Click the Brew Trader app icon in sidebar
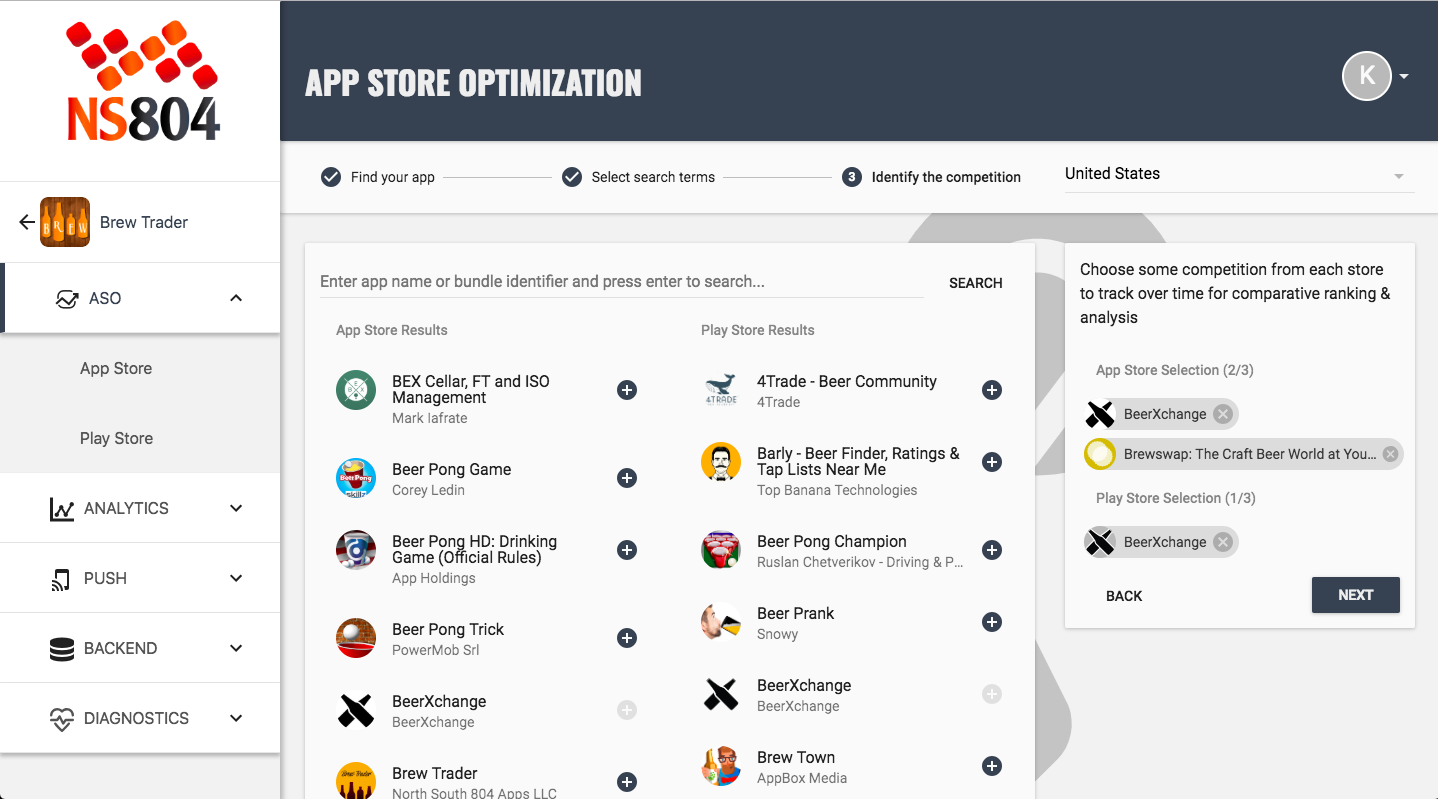 pyautogui.click(x=65, y=222)
